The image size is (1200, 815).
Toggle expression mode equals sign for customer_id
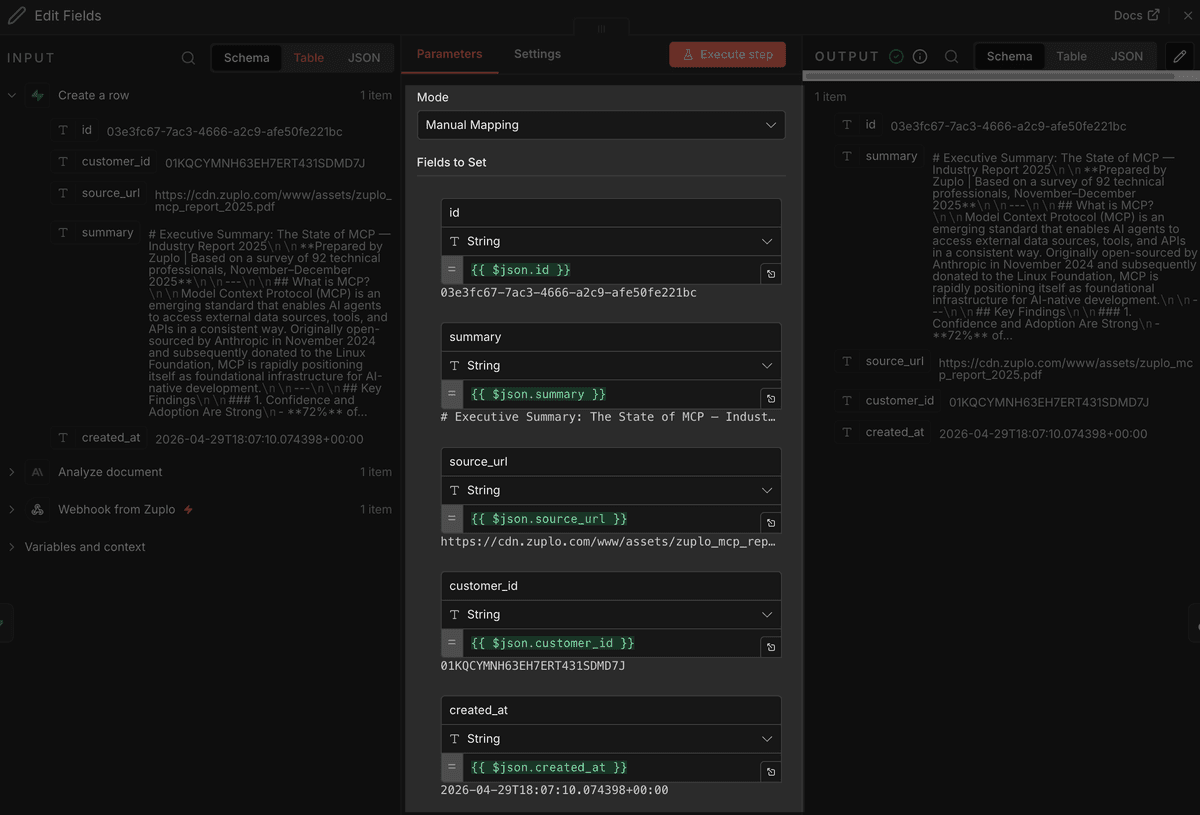click(x=451, y=643)
